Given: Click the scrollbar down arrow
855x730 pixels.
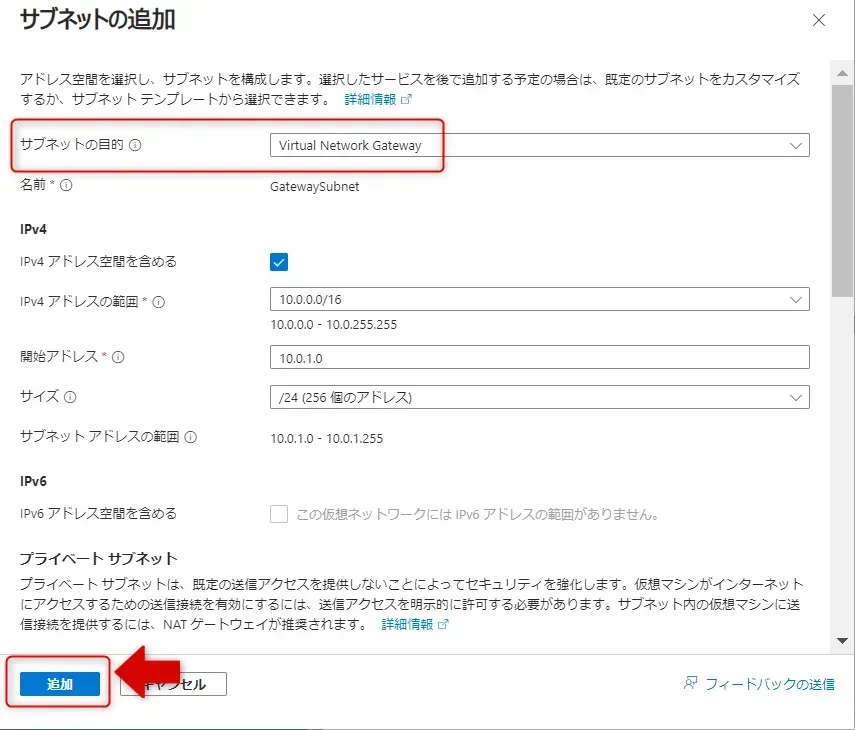Looking at the screenshot, I should tap(842, 641).
